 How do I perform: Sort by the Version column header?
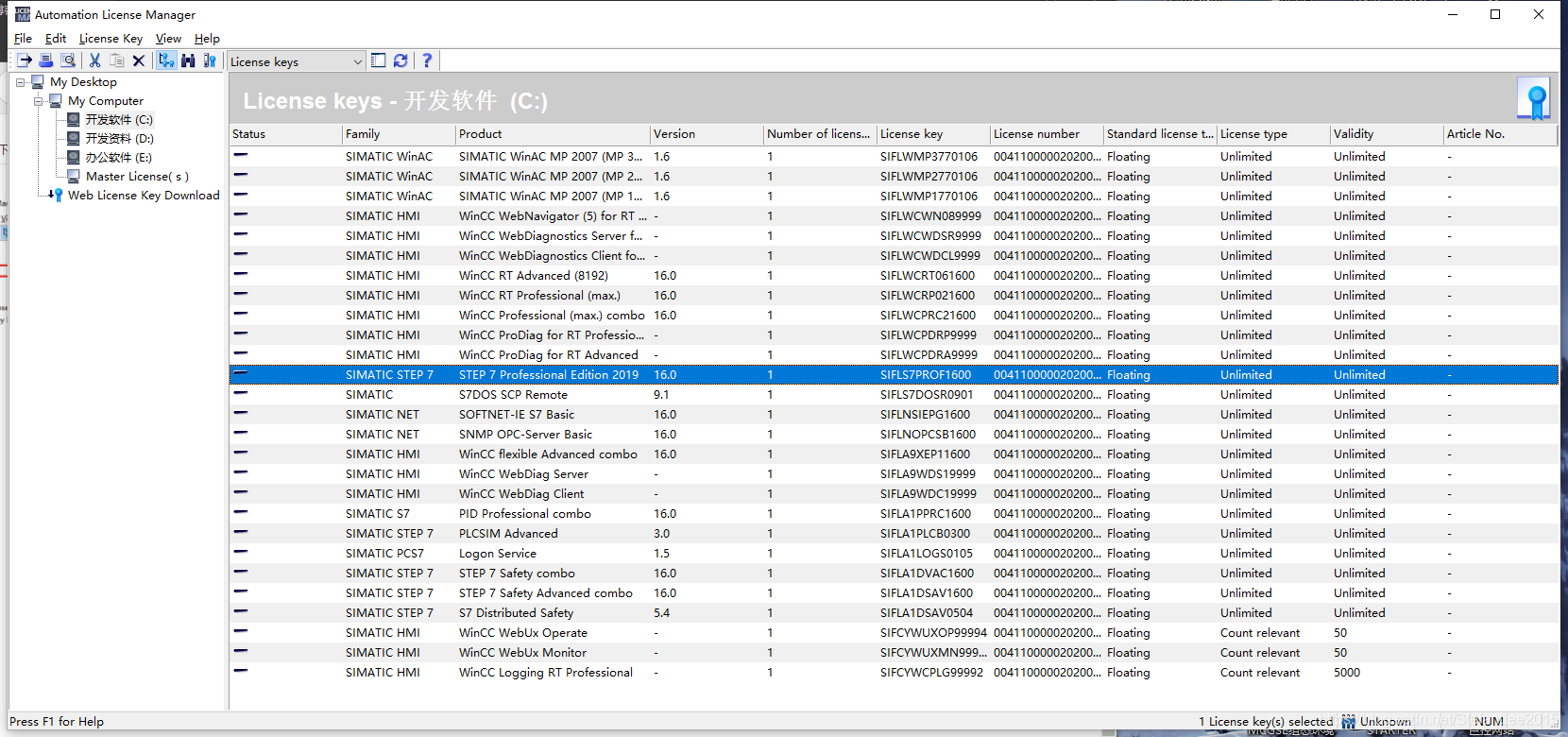point(707,134)
